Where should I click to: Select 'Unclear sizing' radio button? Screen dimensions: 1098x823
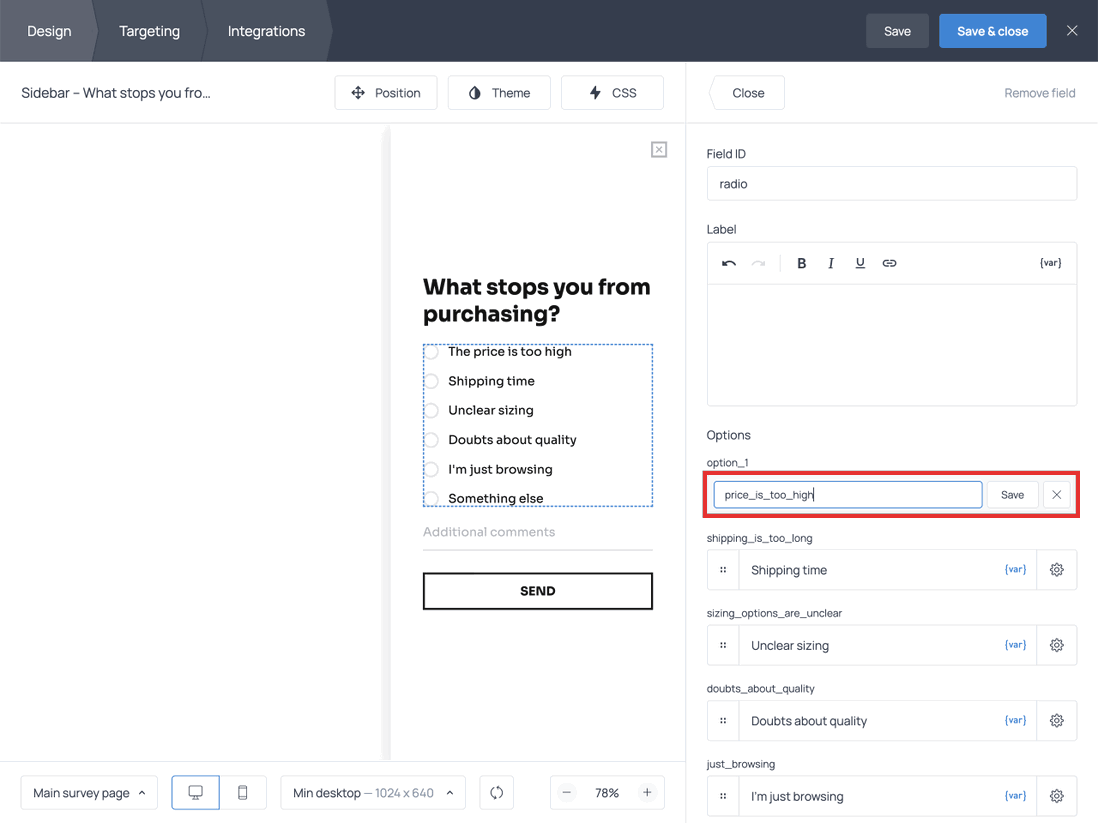(x=432, y=411)
